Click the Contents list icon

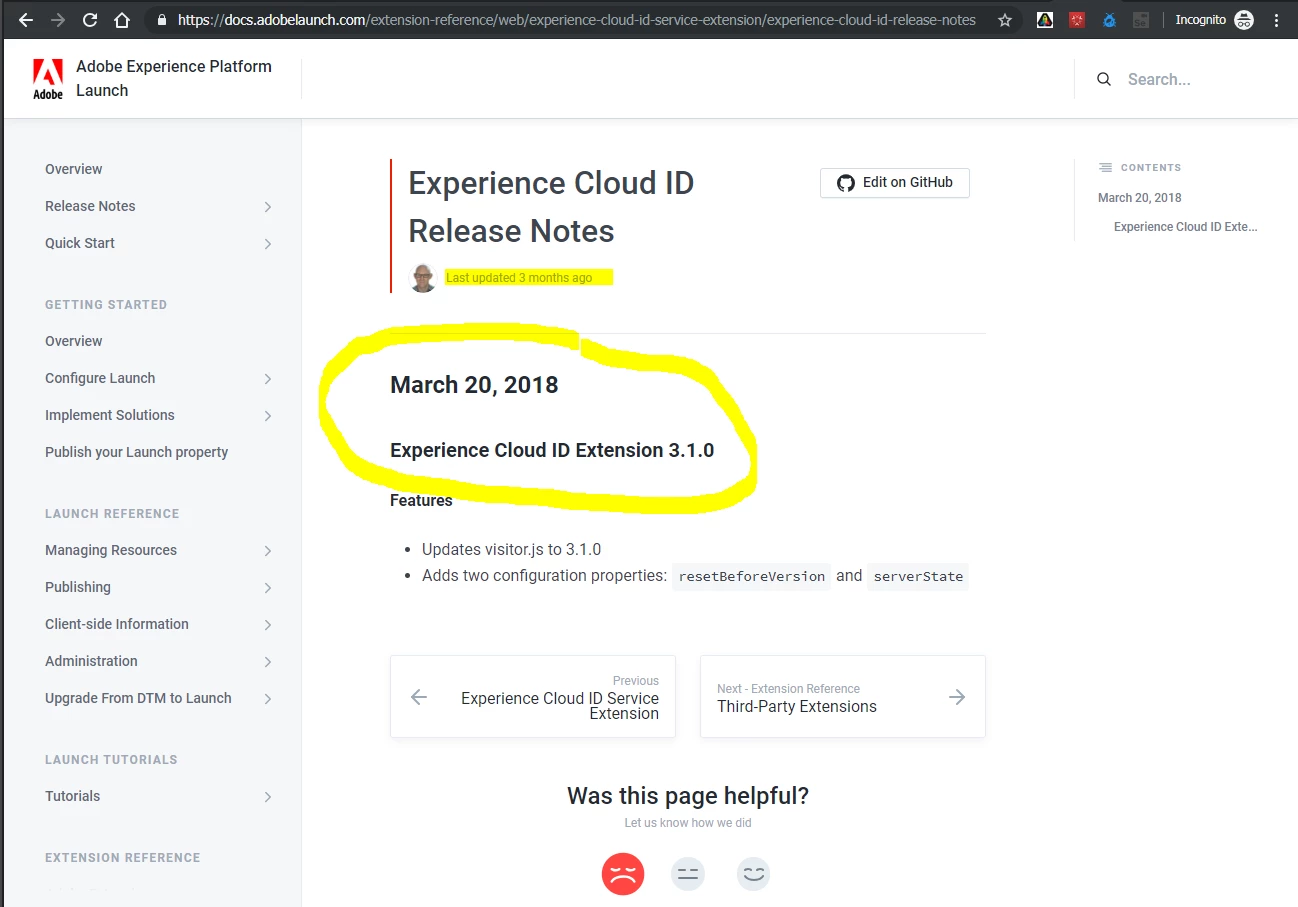pyautogui.click(x=1105, y=168)
